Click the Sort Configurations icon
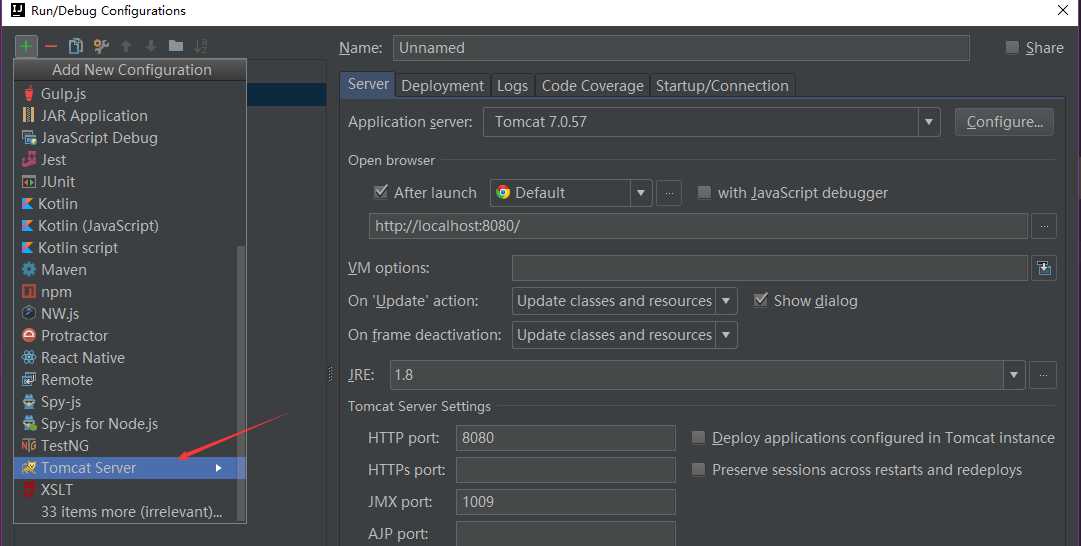This screenshot has height=546, width=1081. click(201, 46)
